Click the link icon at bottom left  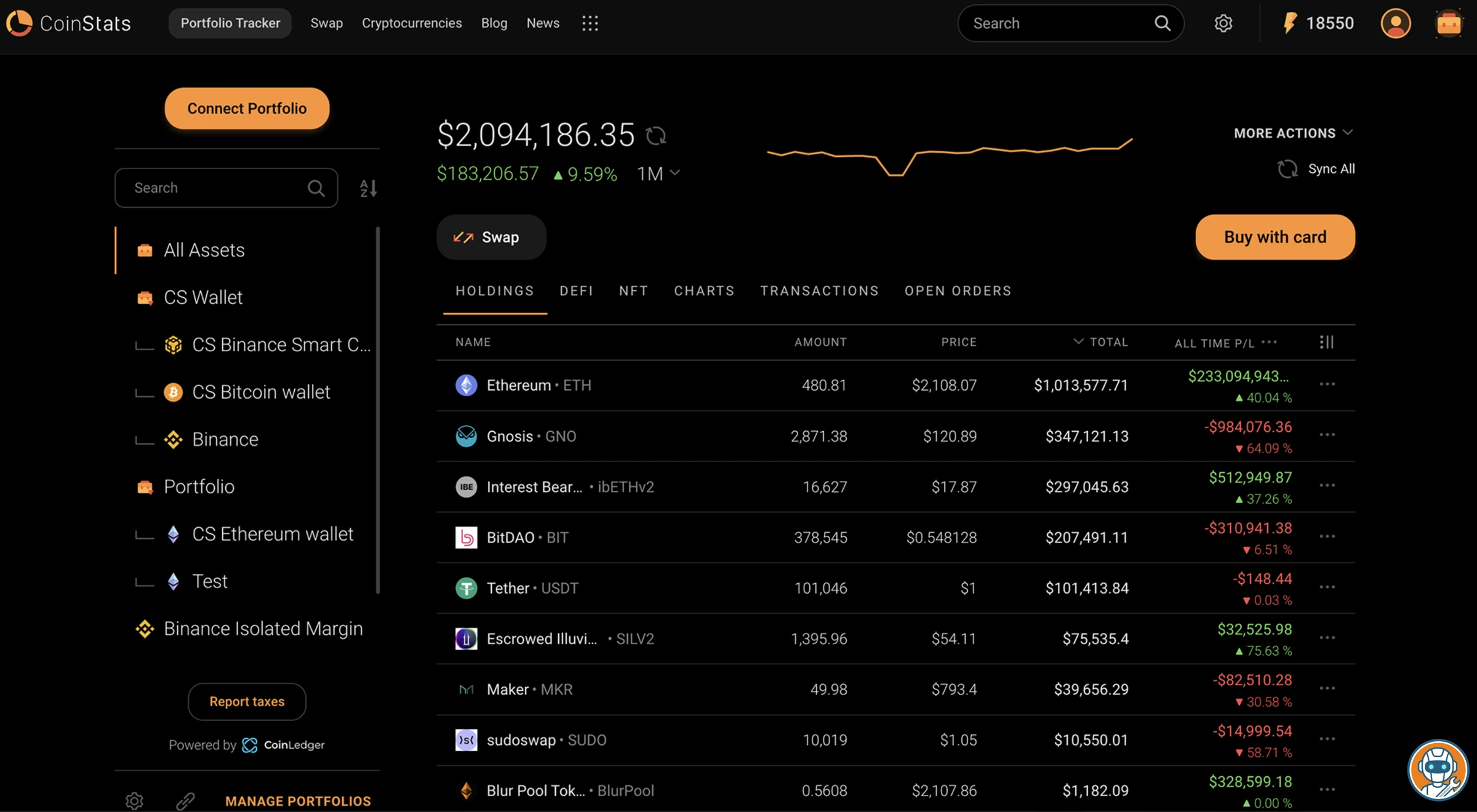coord(185,800)
